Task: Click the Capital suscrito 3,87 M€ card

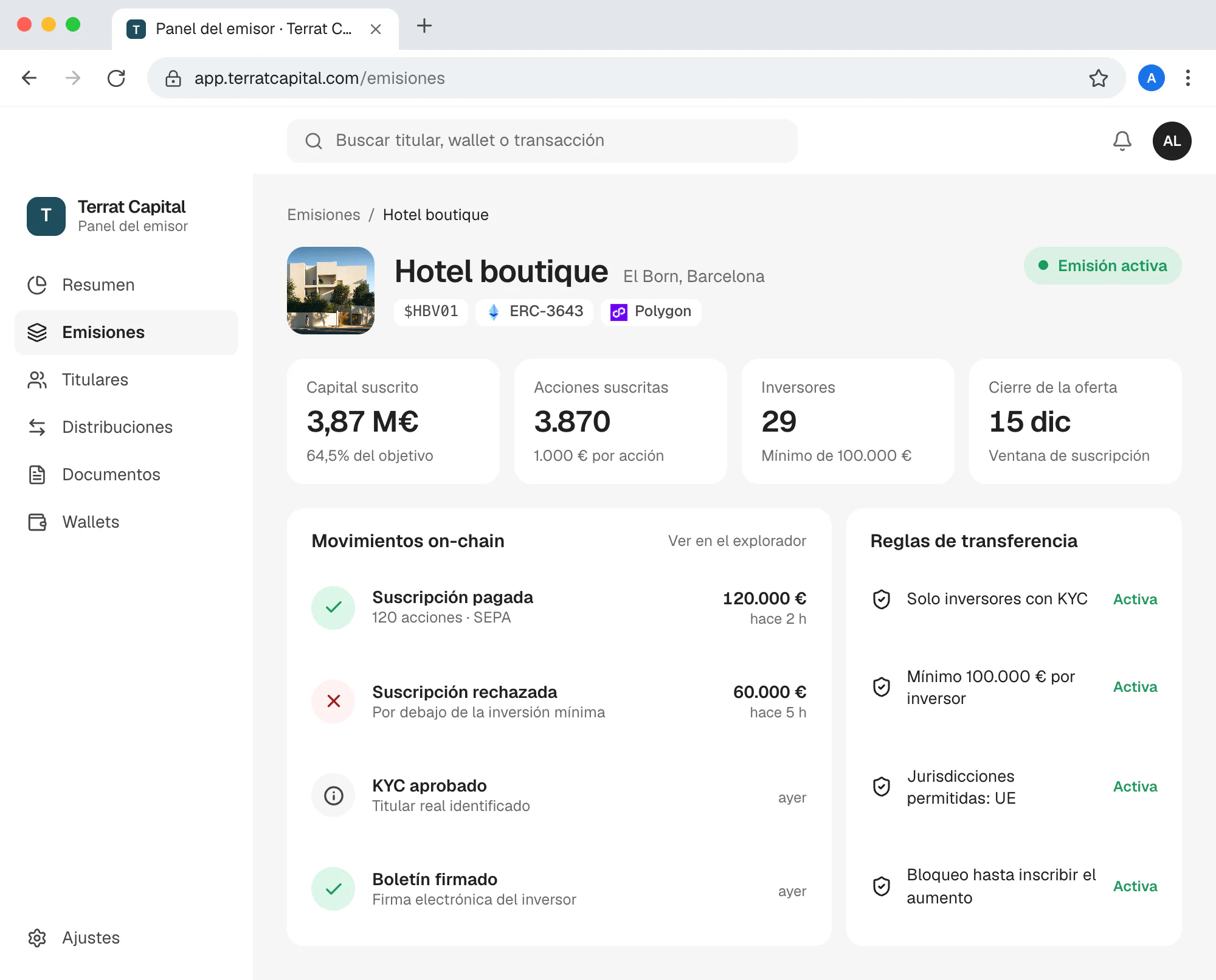Action: click(x=393, y=421)
